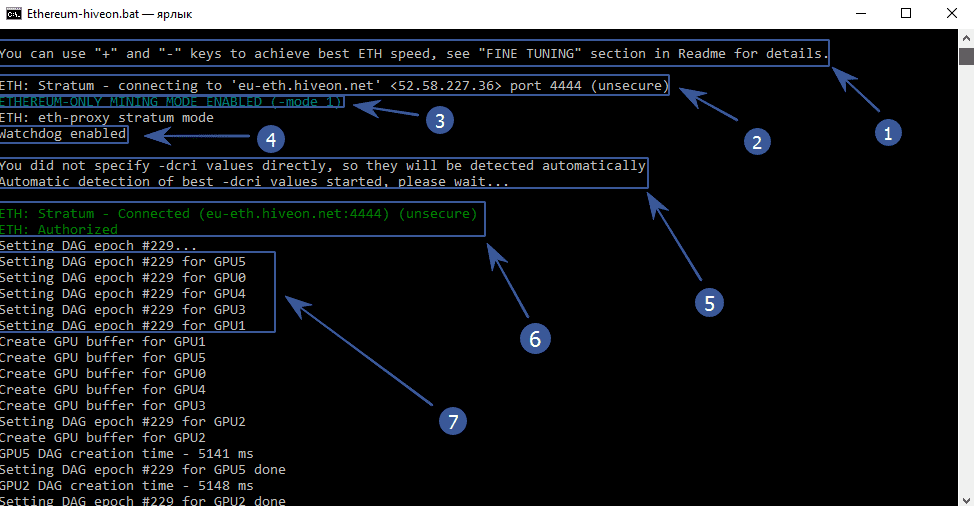Click 'Setting DAG epoch #229 for GPU0' line
Screen dimensions: 974x506
click(123, 278)
